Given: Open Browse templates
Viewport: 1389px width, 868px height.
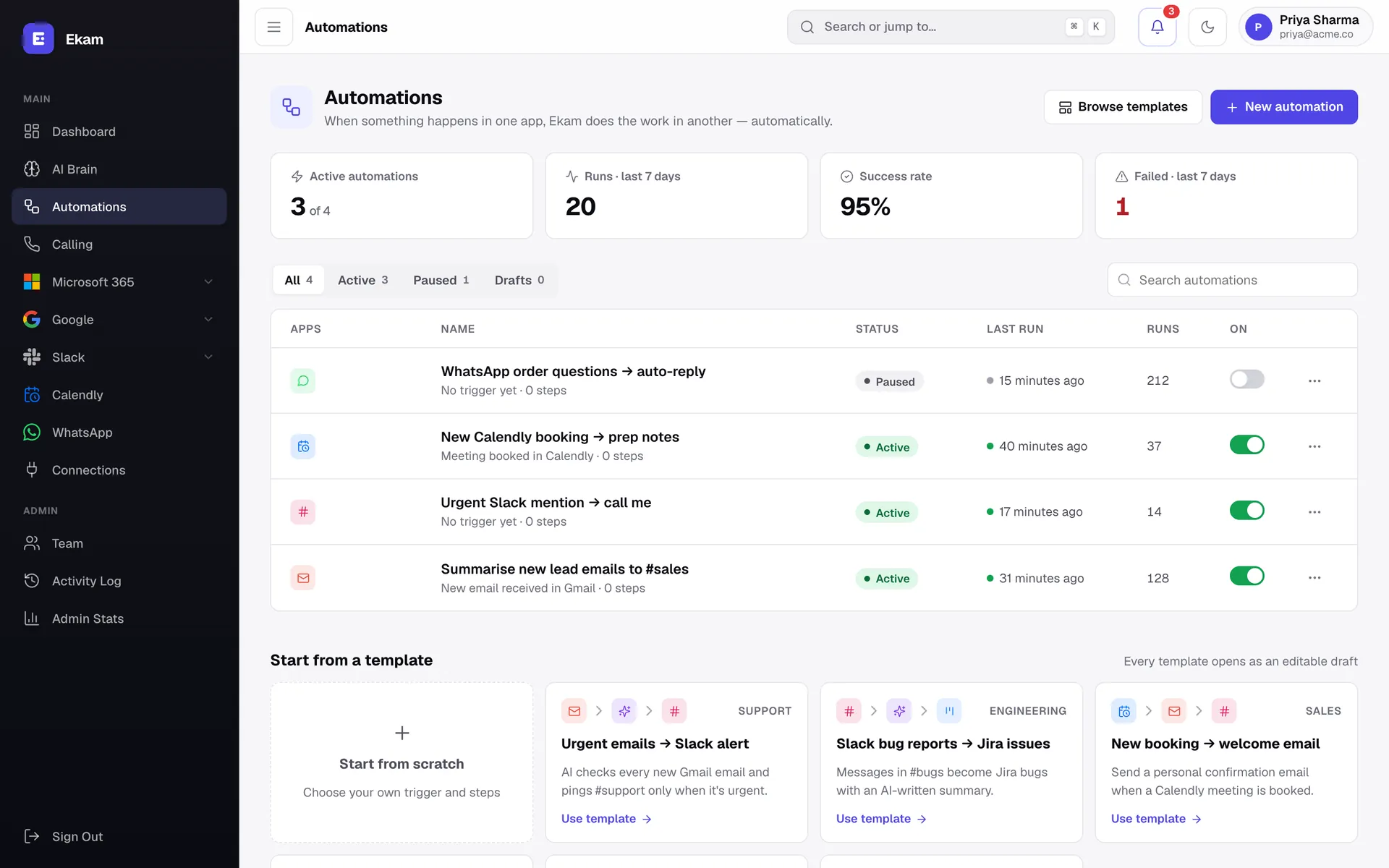Looking at the screenshot, I should [x=1123, y=107].
